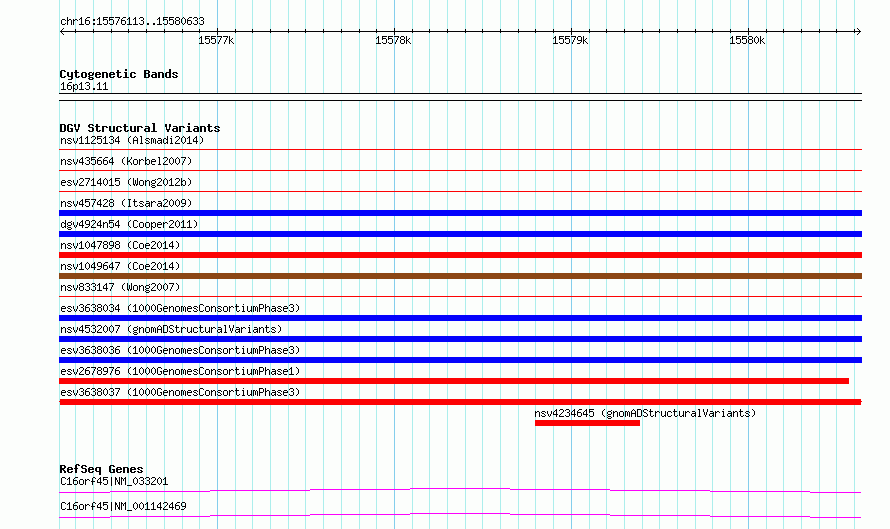
Task: Click the nsv4532007 (gnomADStructuralVariants) label
Action: click(x=171, y=329)
